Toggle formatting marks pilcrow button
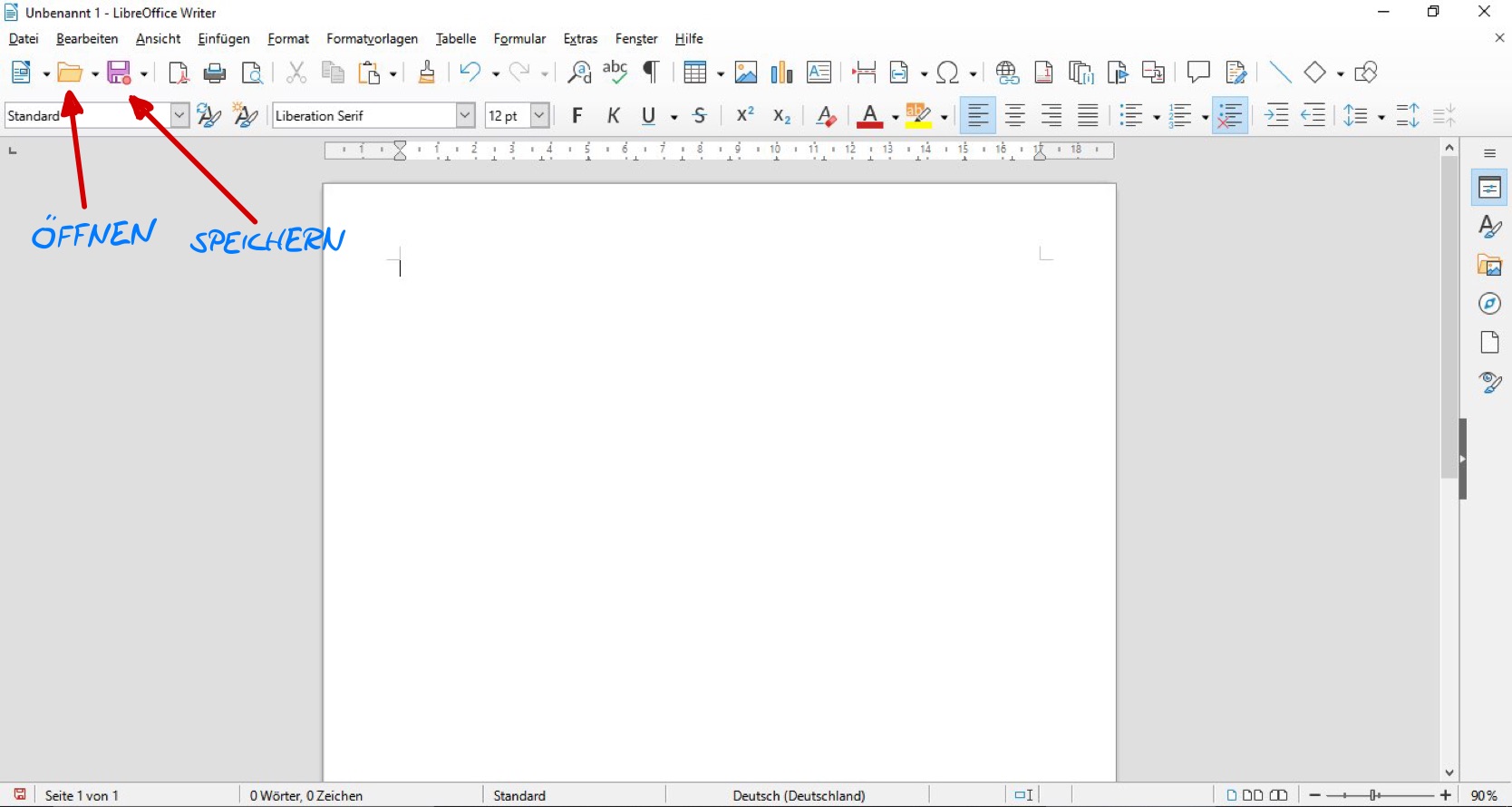1512x807 pixels. (x=651, y=73)
